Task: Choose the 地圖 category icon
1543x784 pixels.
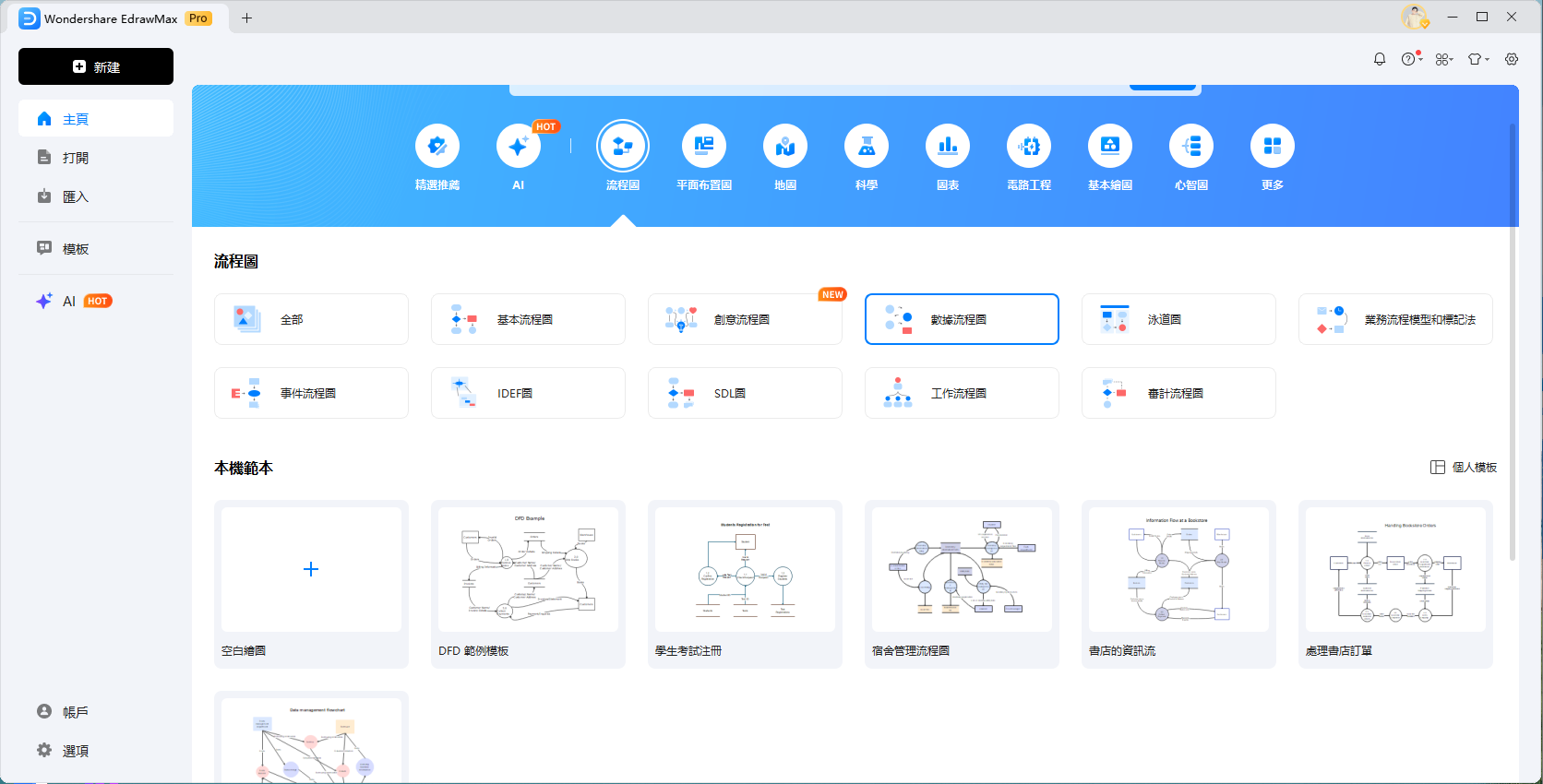Action: pyautogui.click(x=784, y=147)
